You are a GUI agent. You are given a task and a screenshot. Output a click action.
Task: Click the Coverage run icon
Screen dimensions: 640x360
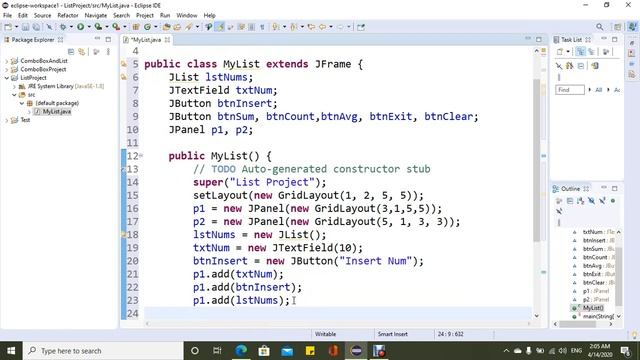[98, 27]
